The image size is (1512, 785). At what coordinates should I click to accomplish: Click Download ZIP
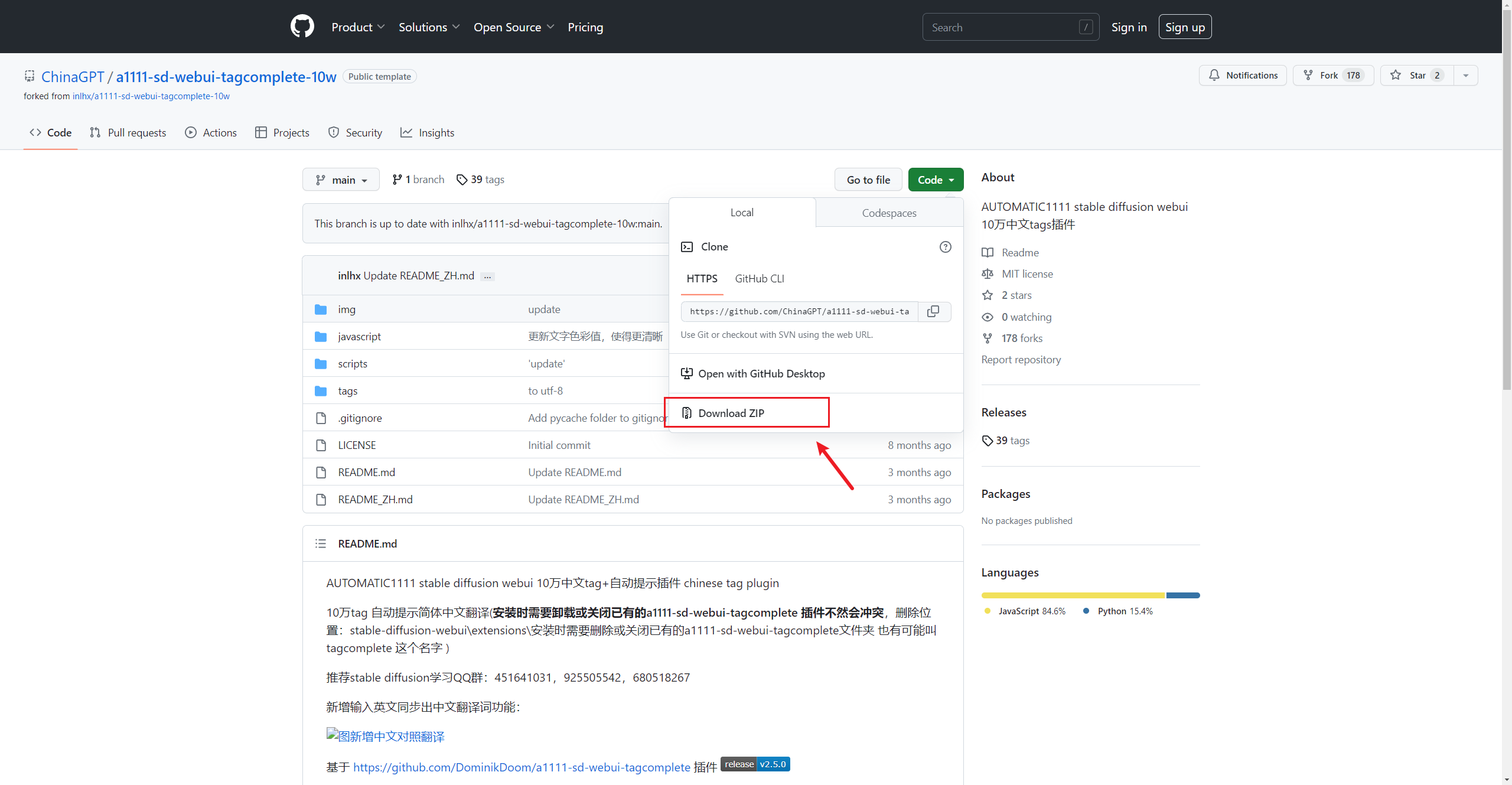(x=731, y=413)
